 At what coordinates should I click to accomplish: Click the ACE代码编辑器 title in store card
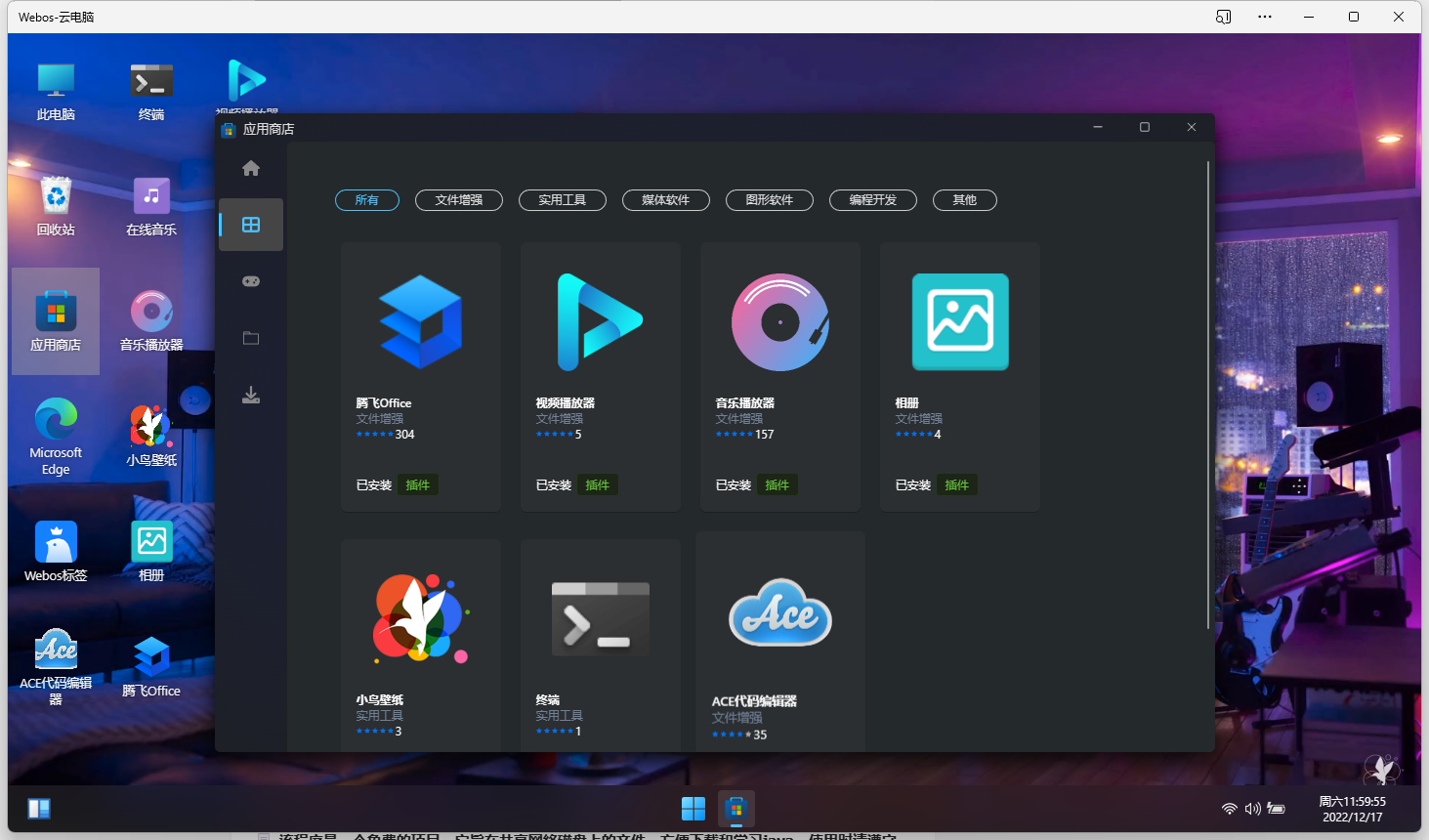[754, 701]
